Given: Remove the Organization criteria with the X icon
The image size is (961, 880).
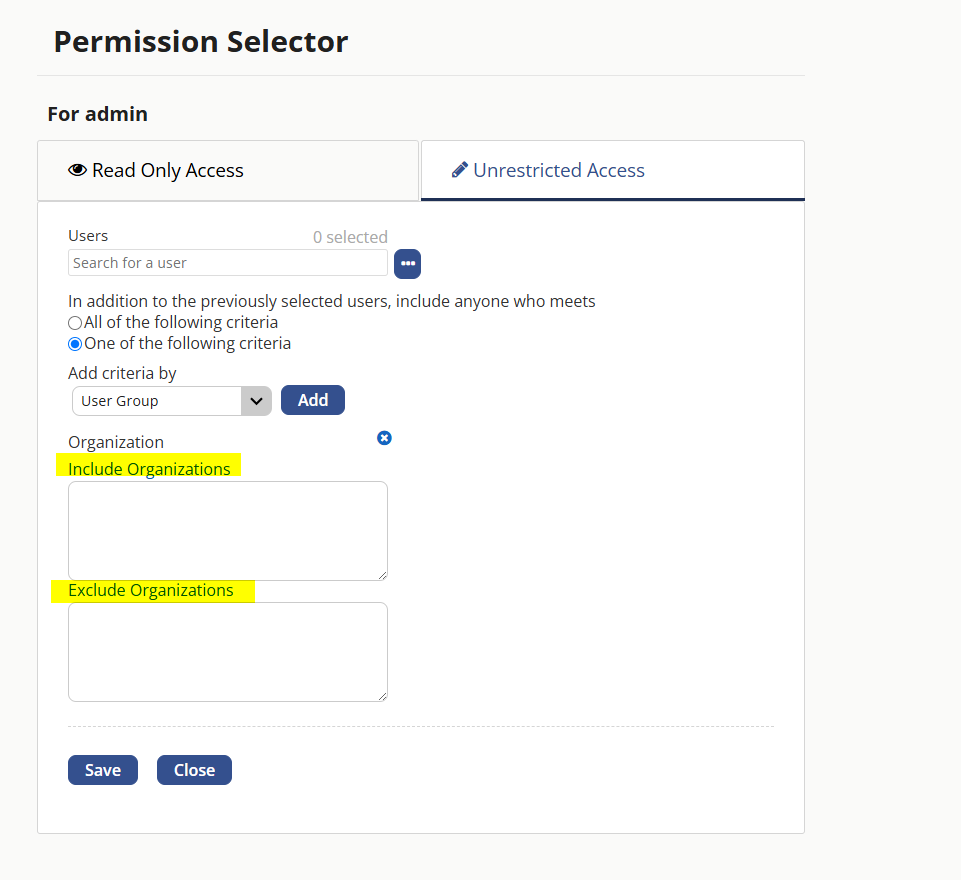Looking at the screenshot, I should (384, 438).
